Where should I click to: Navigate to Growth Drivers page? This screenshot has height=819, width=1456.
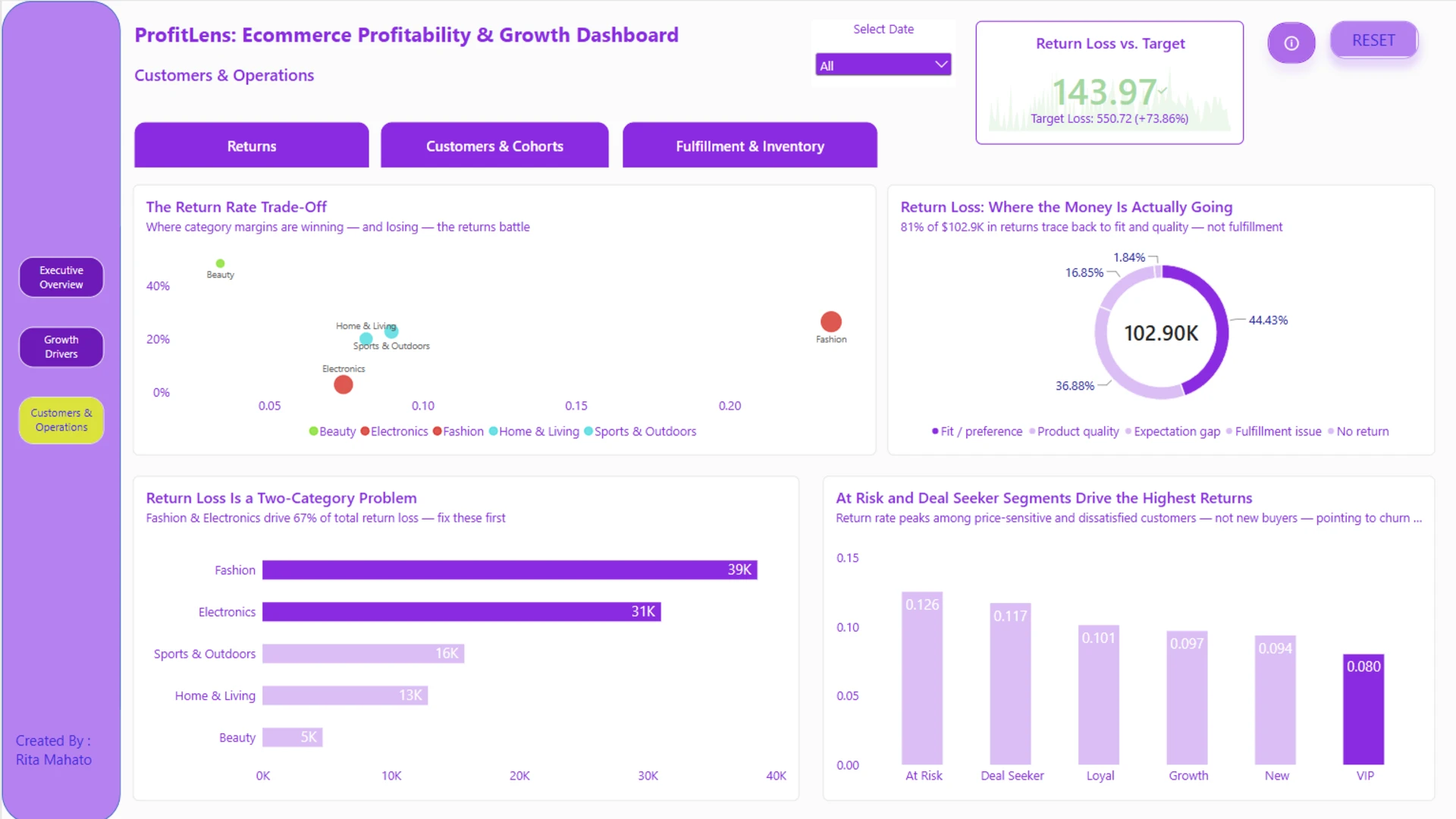tap(61, 347)
